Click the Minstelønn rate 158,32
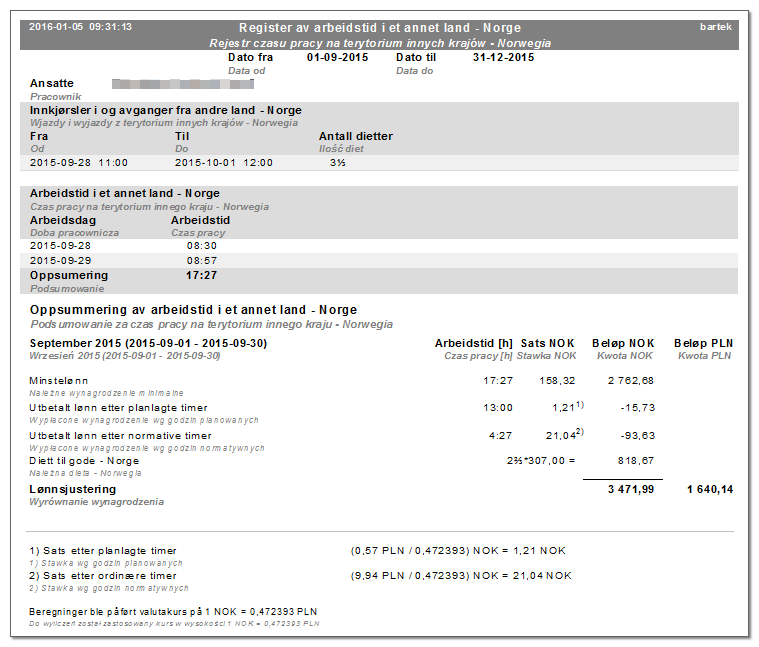Screen dimensions: 759x647 (557, 381)
